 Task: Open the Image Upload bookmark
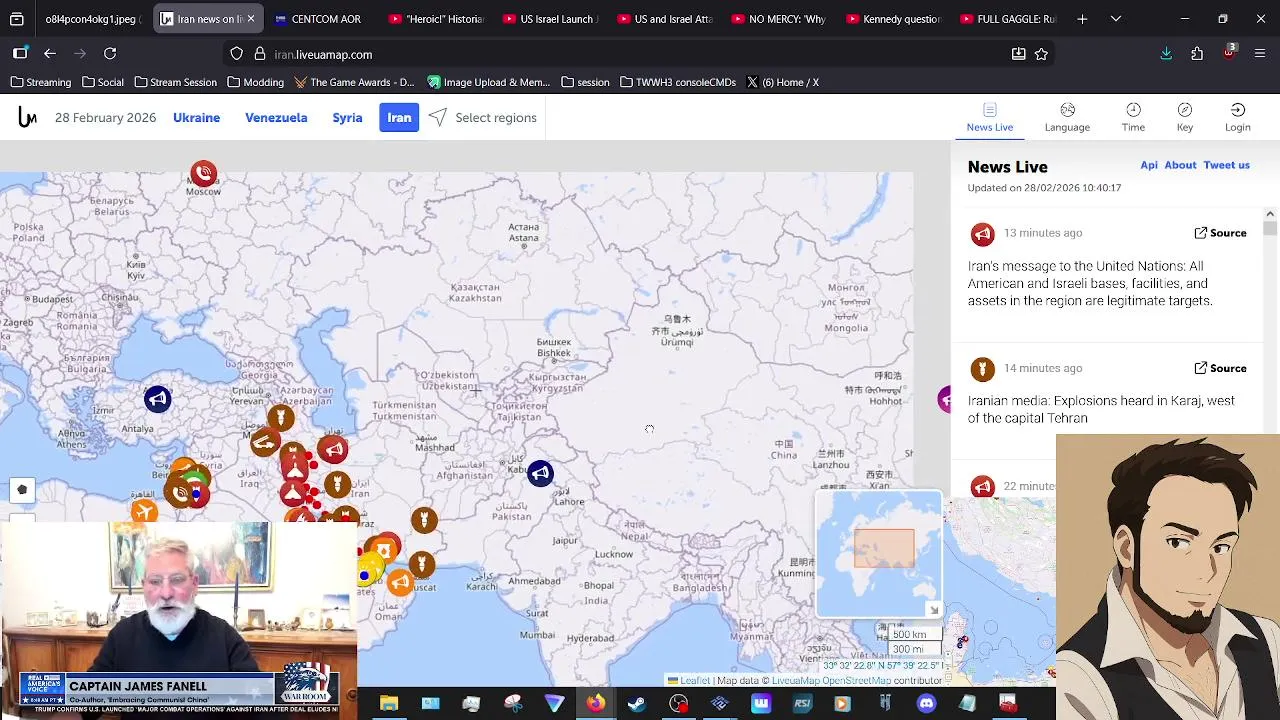coord(489,82)
